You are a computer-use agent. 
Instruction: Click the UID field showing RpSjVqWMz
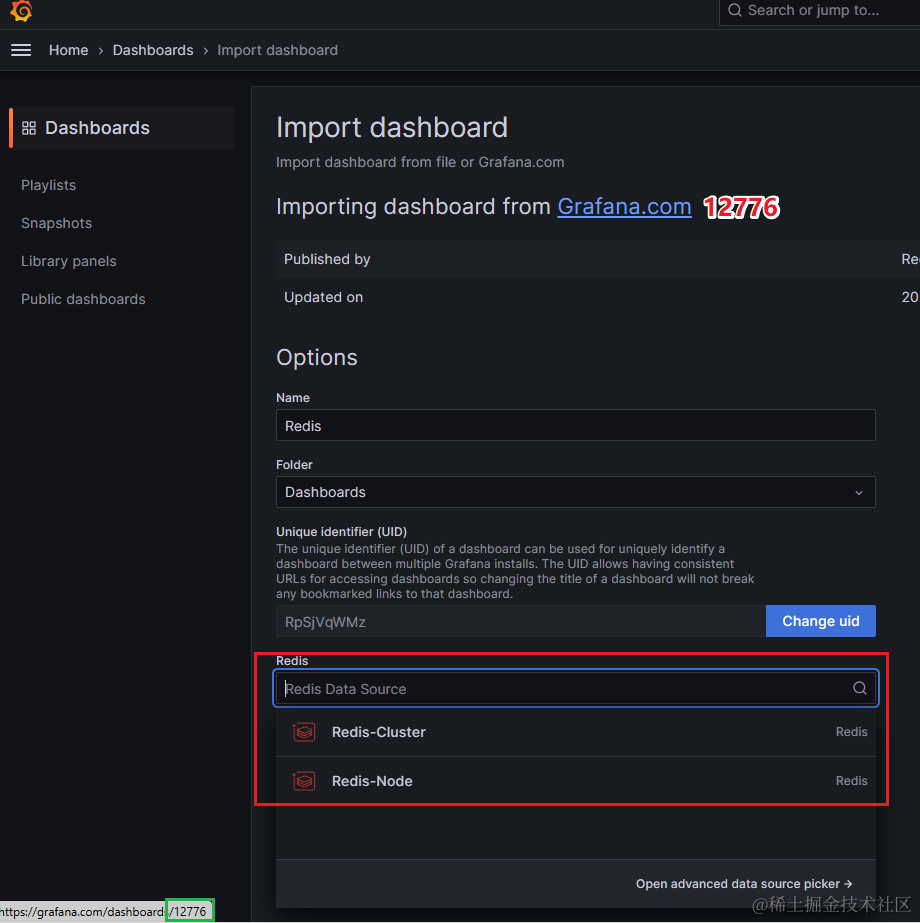click(x=520, y=621)
